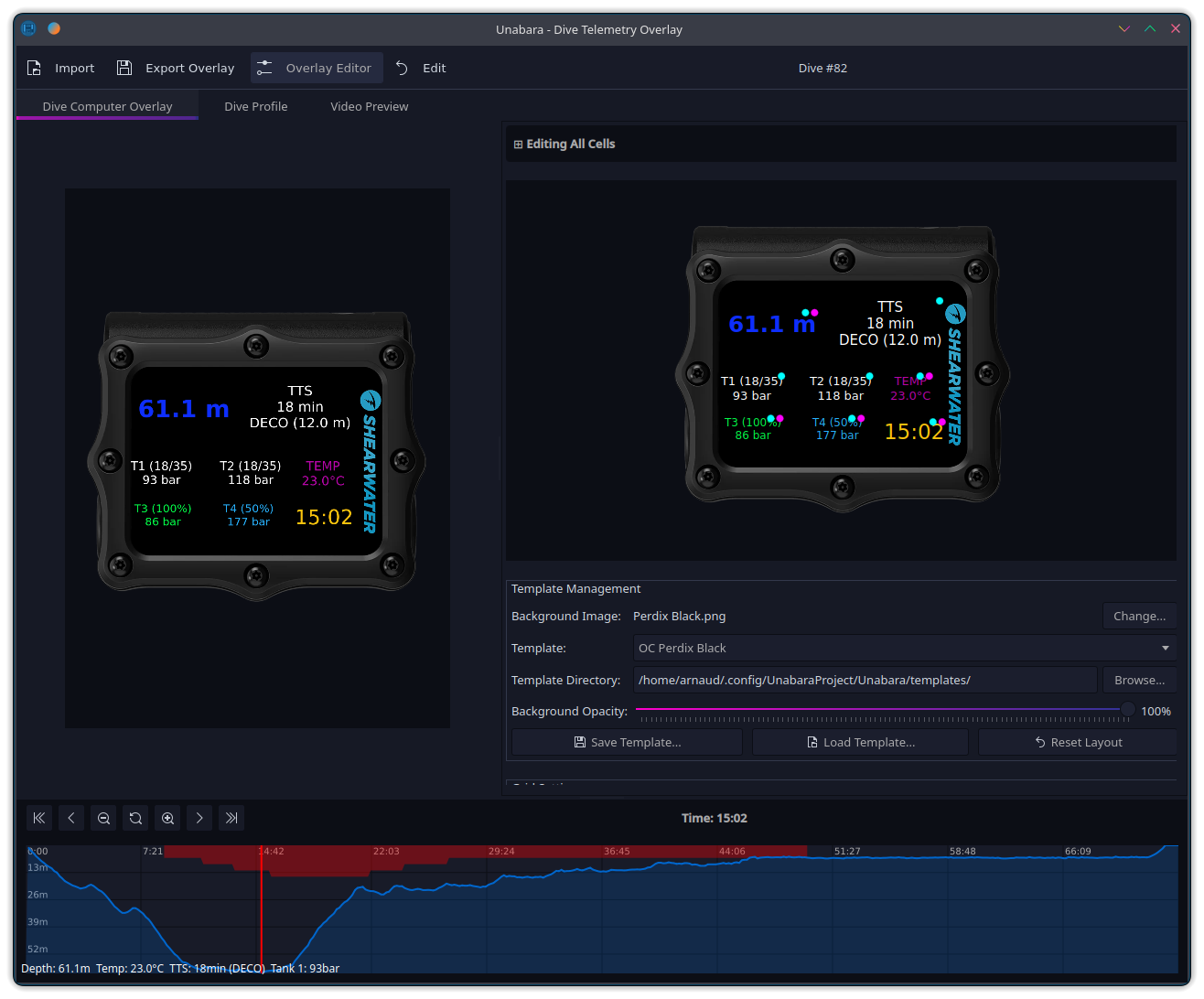This screenshot has width=1204, height=999.
Task: Select the TEMP 23.0°C cell in editor
Action: [x=910, y=388]
